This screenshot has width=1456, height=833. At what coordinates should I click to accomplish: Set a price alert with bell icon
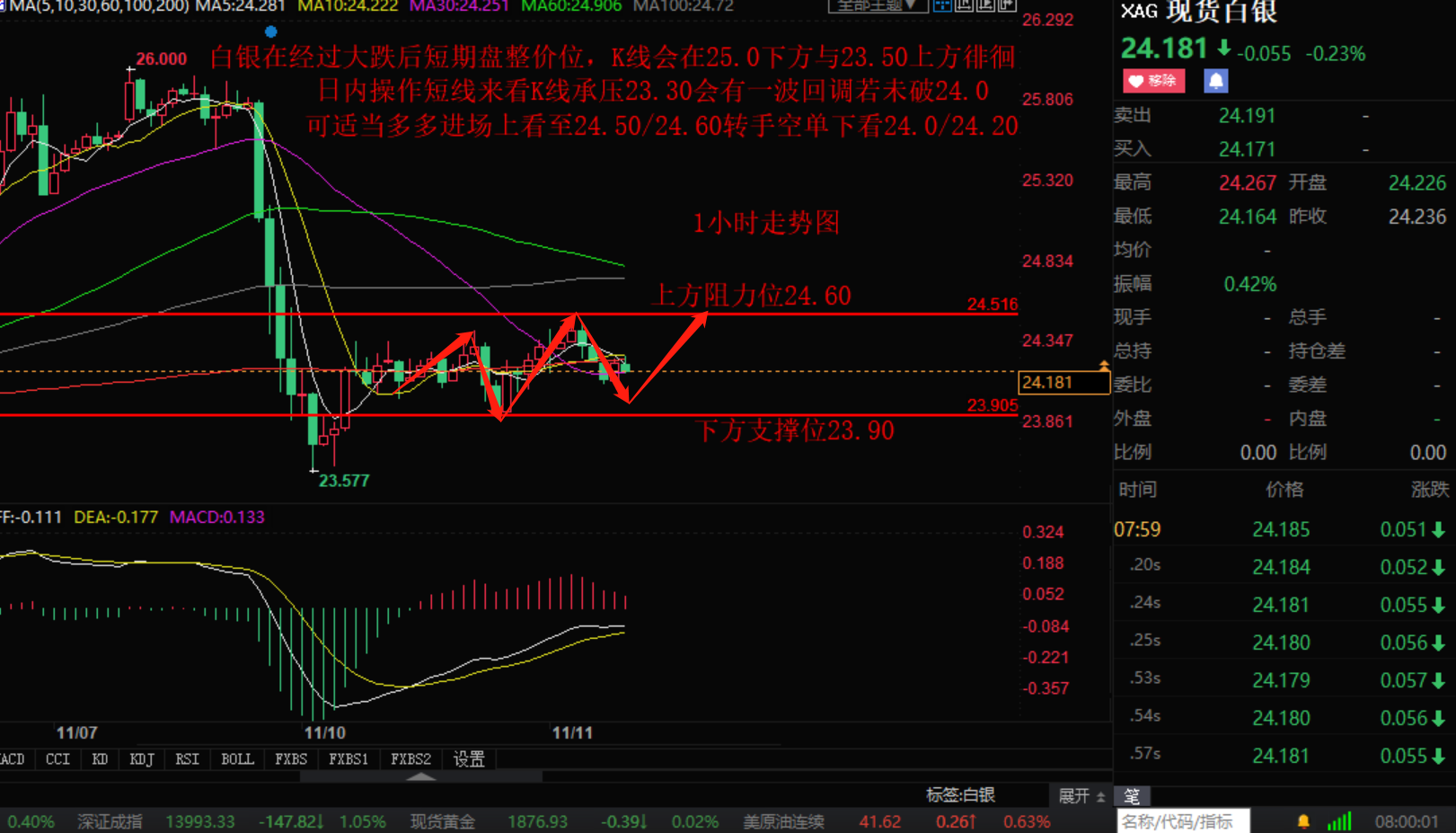tap(1215, 81)
